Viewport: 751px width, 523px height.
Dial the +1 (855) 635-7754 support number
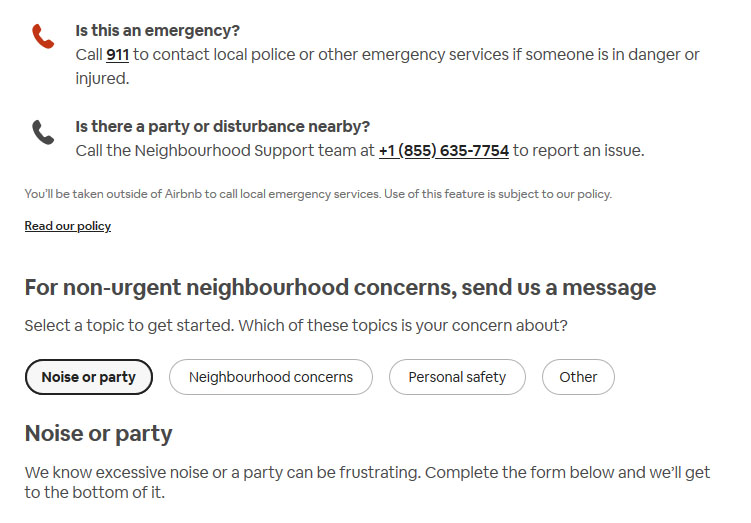443,151
